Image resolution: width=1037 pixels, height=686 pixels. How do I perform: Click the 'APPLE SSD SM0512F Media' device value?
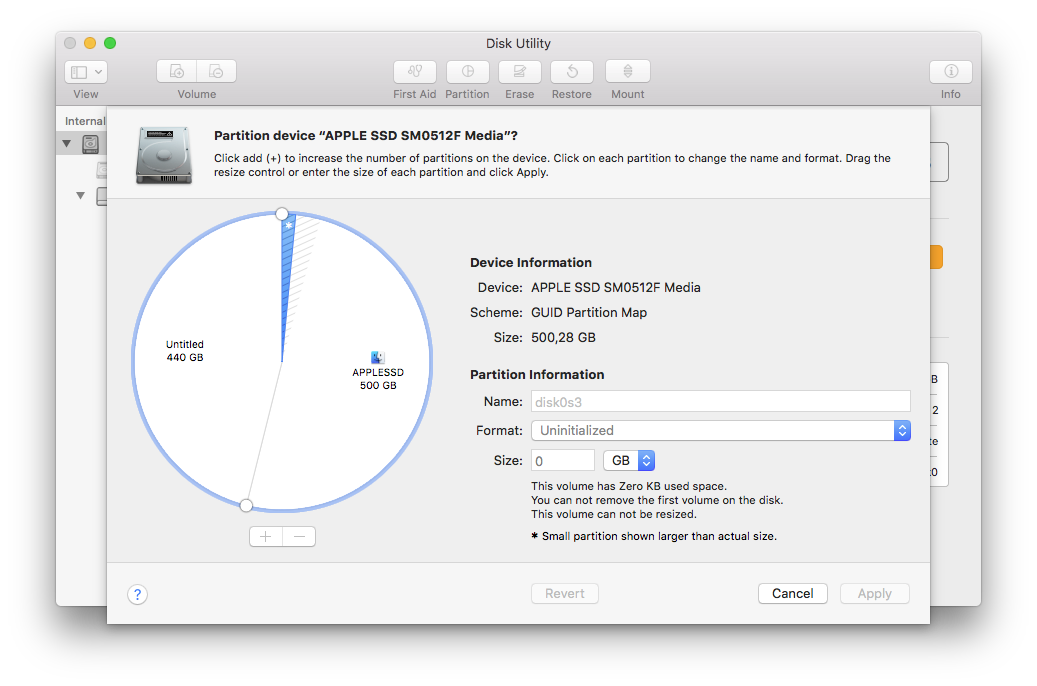[616, 288]
